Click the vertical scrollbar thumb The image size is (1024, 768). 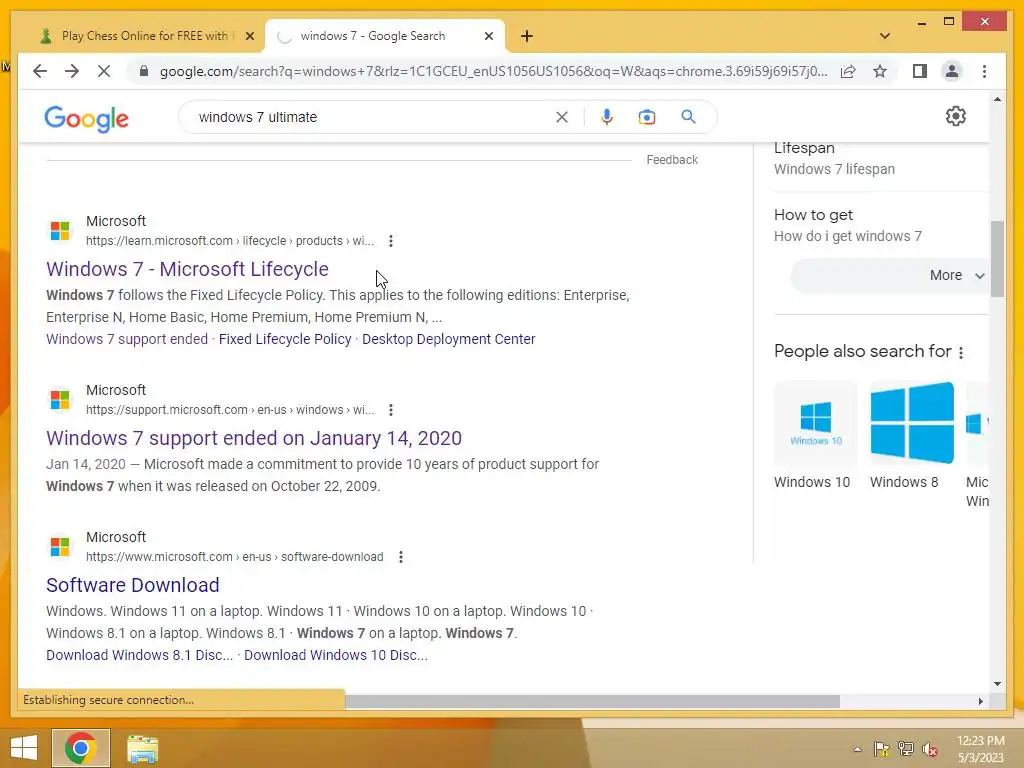997,259
